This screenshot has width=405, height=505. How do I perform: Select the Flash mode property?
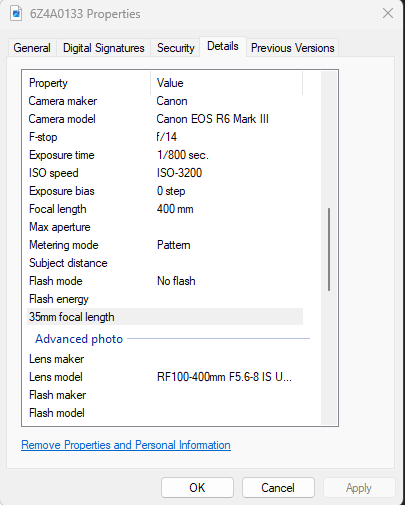click(56, 281)
